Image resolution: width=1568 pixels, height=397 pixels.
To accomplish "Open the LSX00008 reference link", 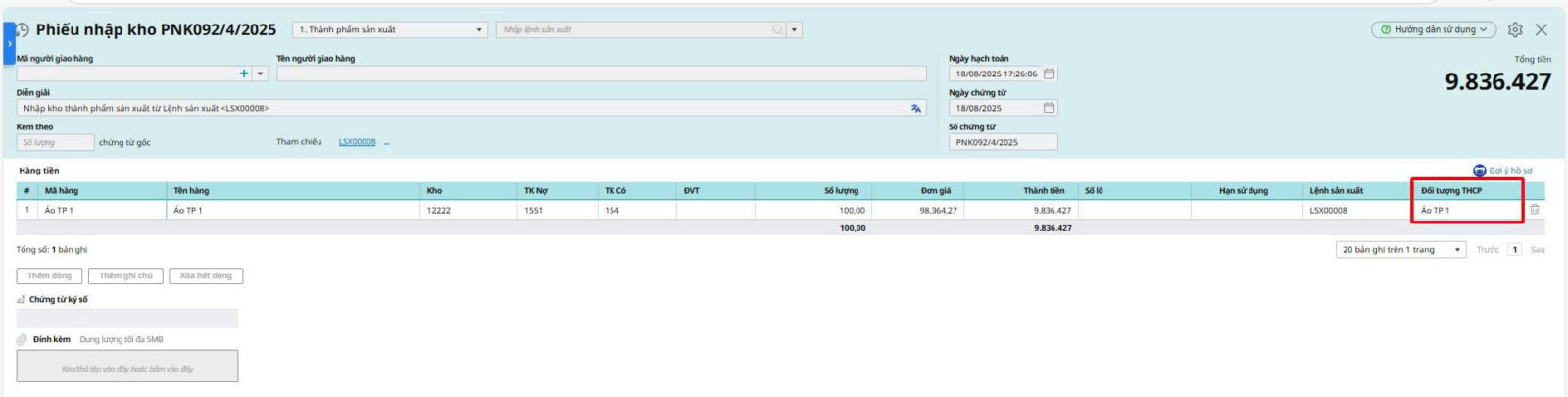I will point(357,142).
